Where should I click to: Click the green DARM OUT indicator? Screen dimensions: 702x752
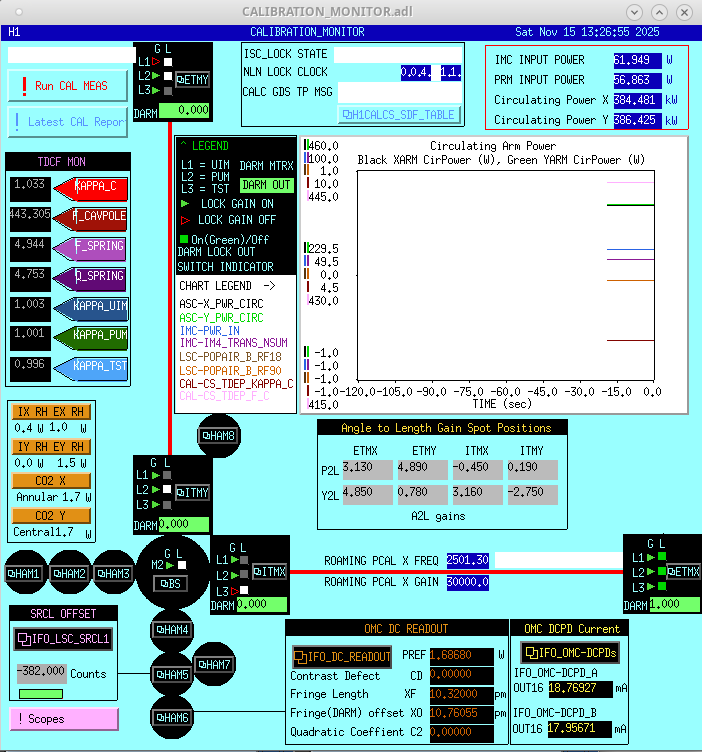tap(266, 185)
